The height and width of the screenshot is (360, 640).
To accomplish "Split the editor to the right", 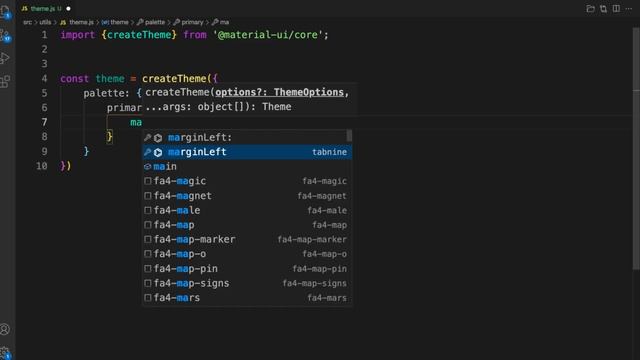I will click(x=616, y=9).
